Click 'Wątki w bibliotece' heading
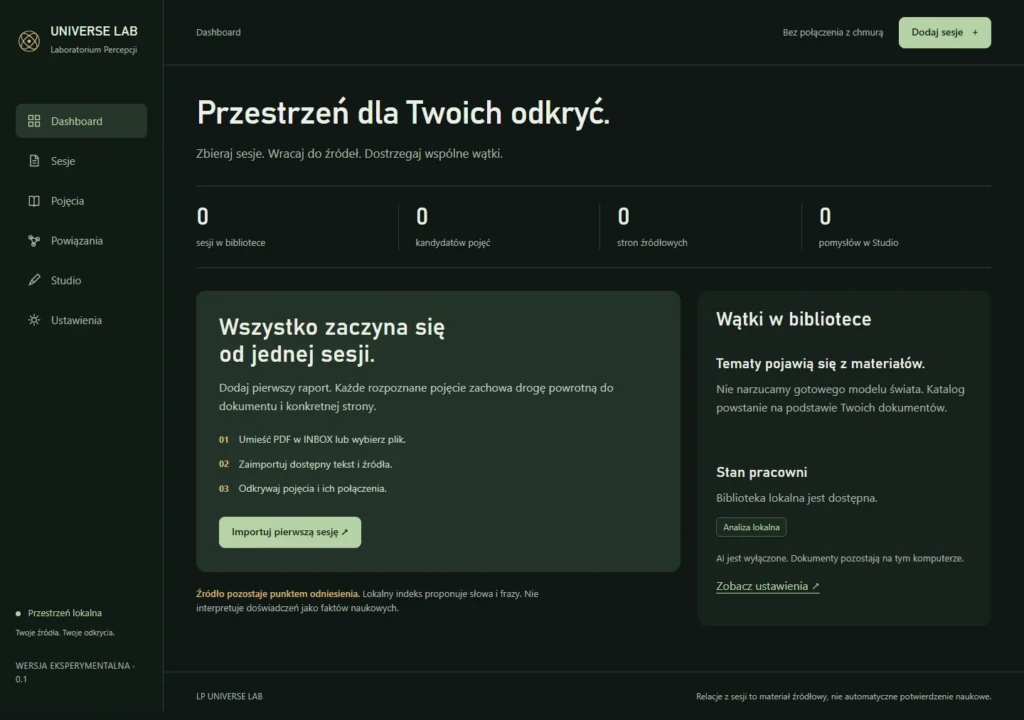 pos(793,319)
